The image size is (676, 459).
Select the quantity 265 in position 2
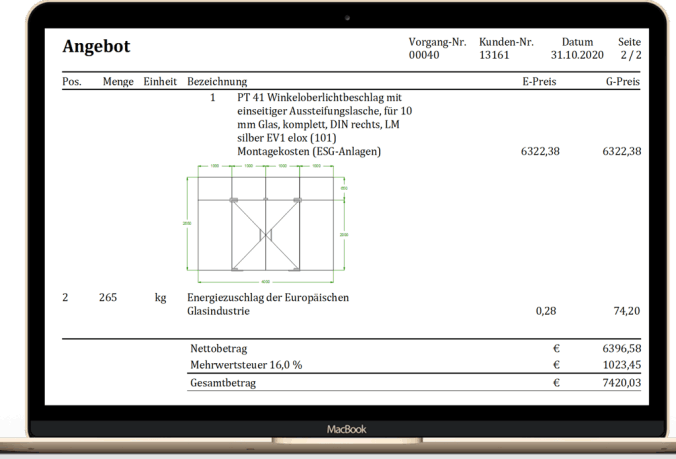click(109, 298)
